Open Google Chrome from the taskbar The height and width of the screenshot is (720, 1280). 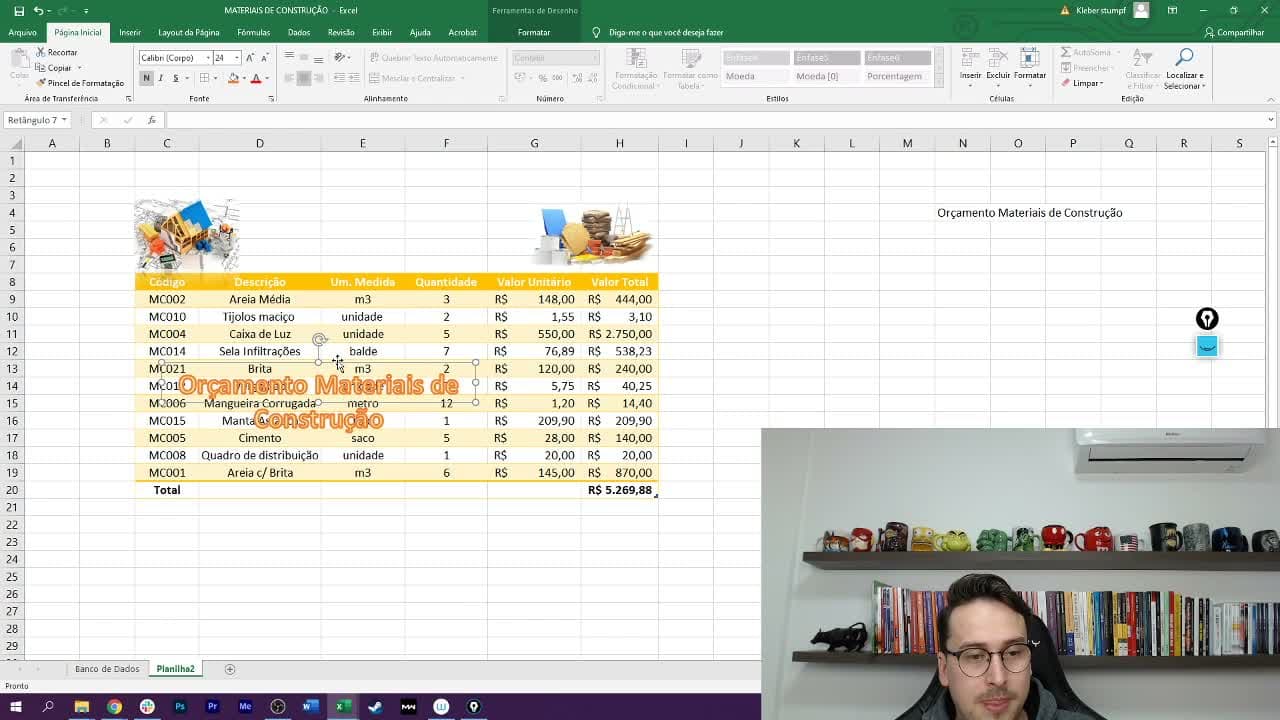pyautogui.click(x=114, y=706)
